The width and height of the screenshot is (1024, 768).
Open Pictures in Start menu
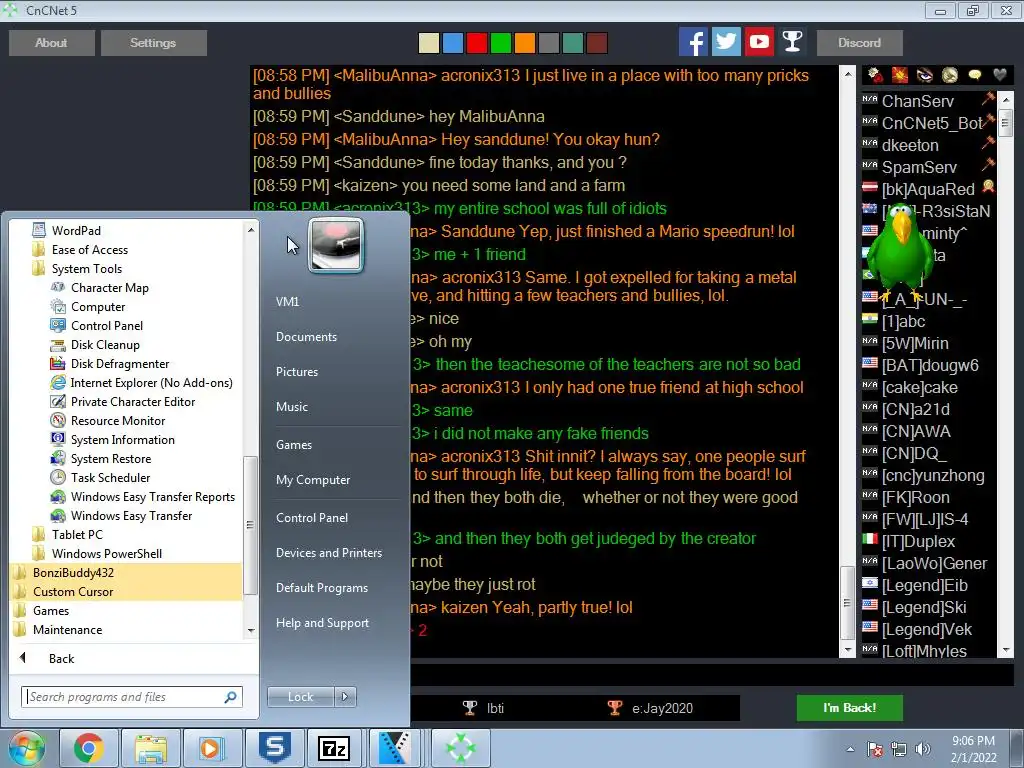click(x=296, y=372)
